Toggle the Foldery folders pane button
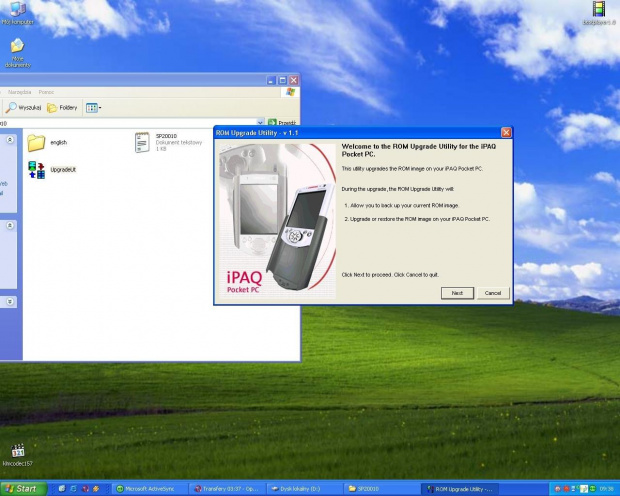This screenshot has height=496, width=620. pos(62,107)
